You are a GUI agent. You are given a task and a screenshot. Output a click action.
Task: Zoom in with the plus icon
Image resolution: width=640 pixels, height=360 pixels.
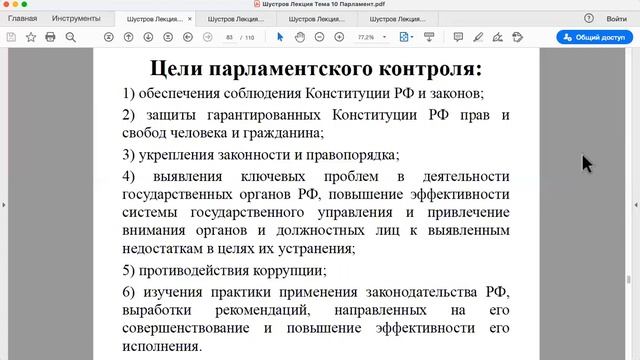point(339,37)
